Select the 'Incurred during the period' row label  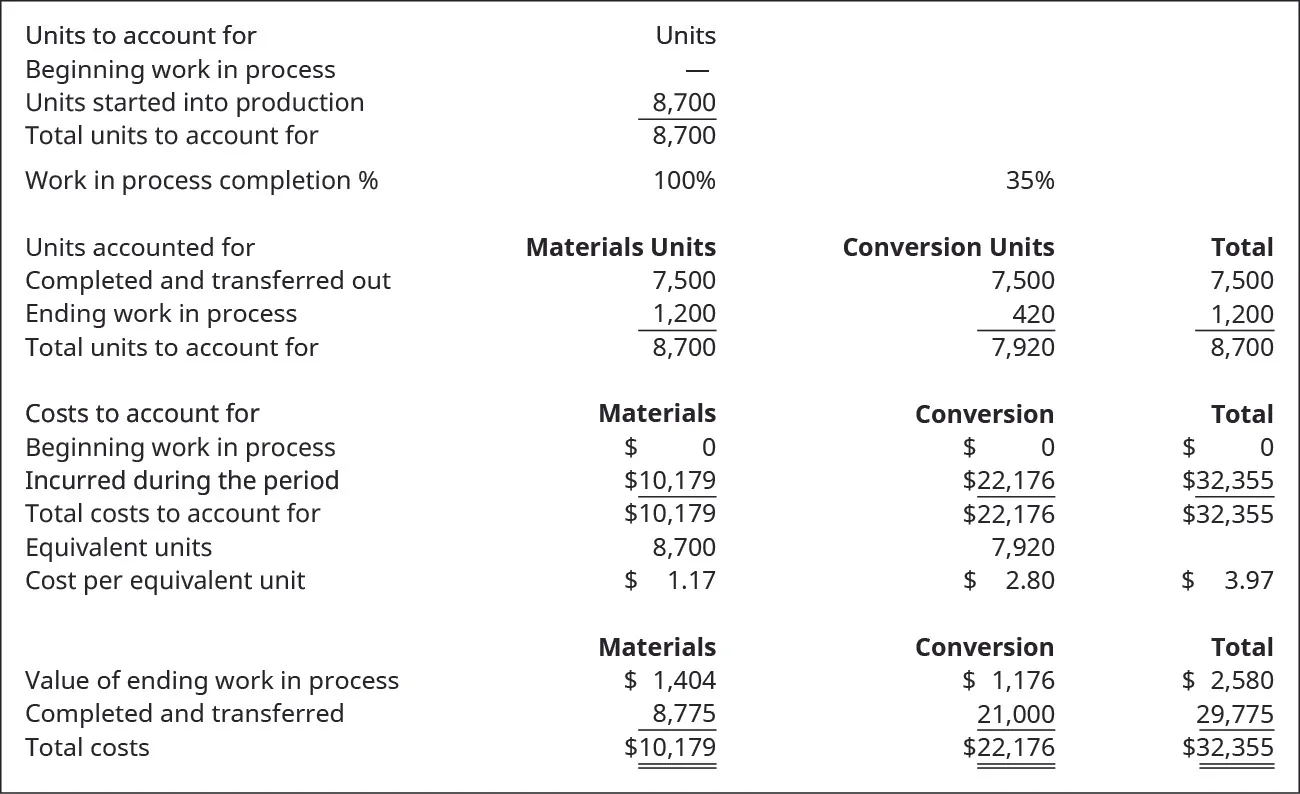pos(182,481)
